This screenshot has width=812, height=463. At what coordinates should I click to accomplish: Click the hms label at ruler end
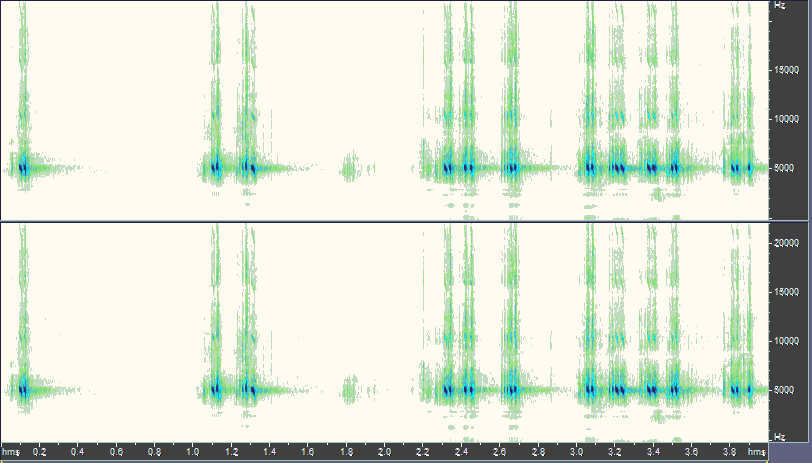point(757,452)
